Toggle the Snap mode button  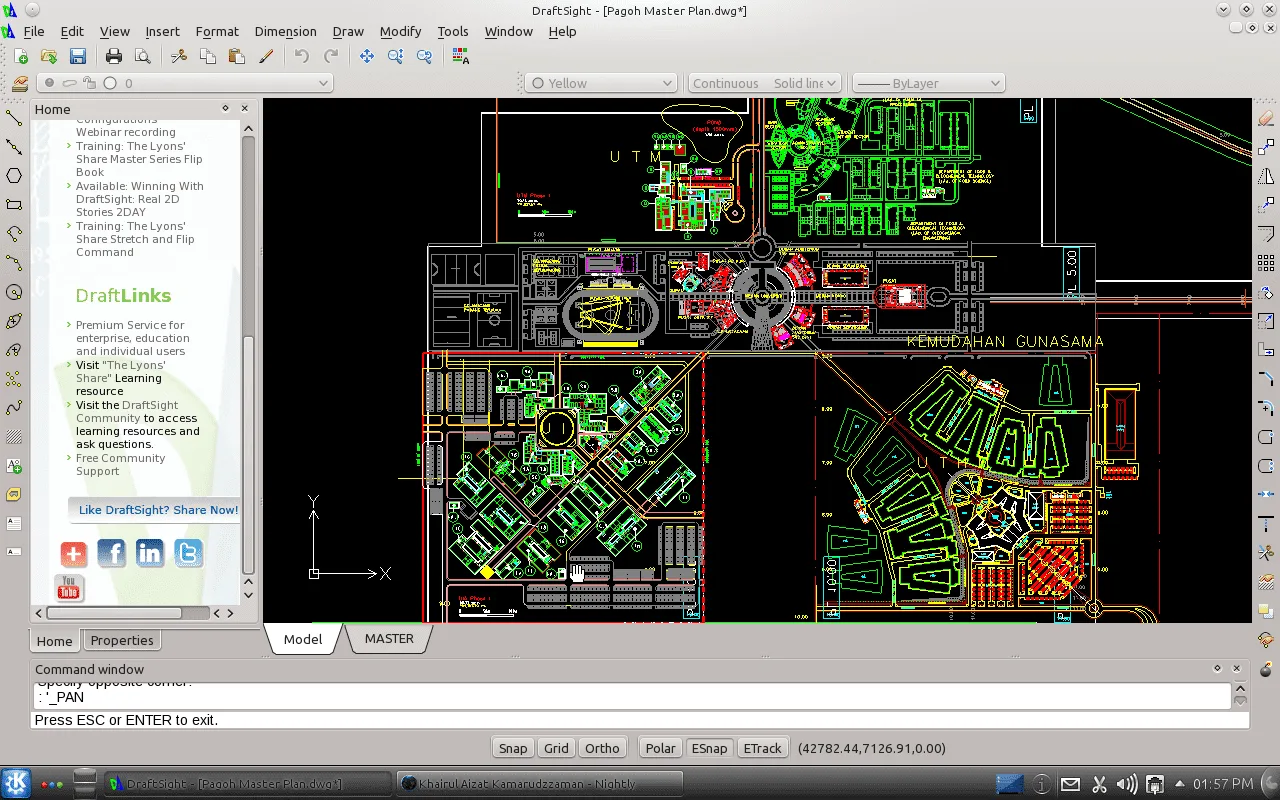click(513, 748)
